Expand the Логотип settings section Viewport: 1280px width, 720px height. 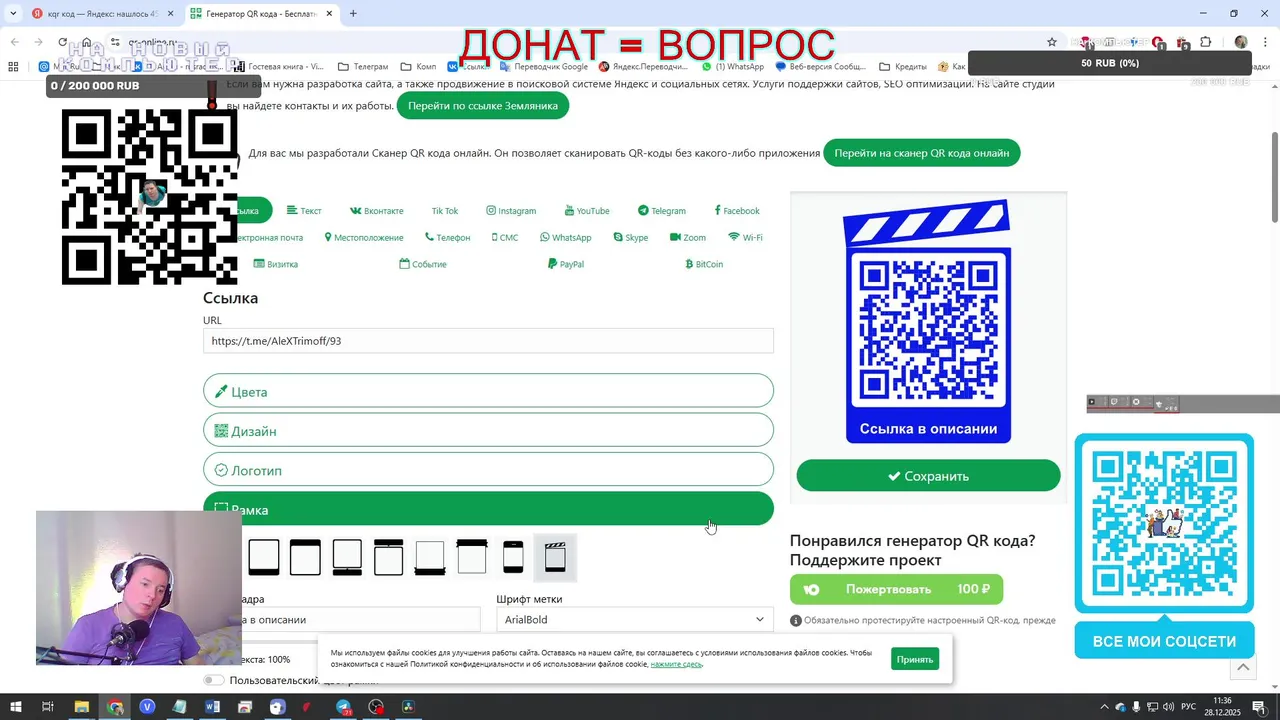[x=488, y=470]
